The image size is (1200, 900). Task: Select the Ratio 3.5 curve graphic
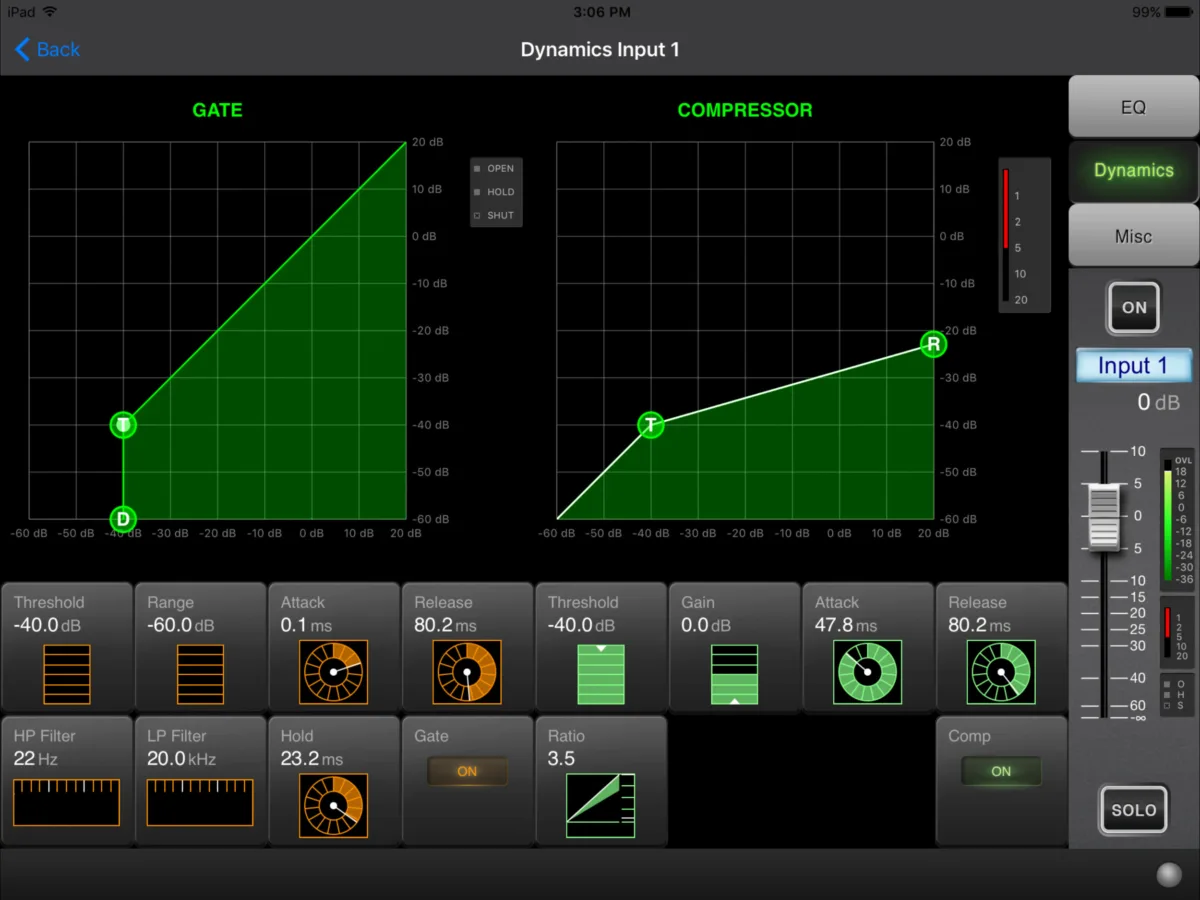pos(601,806)
